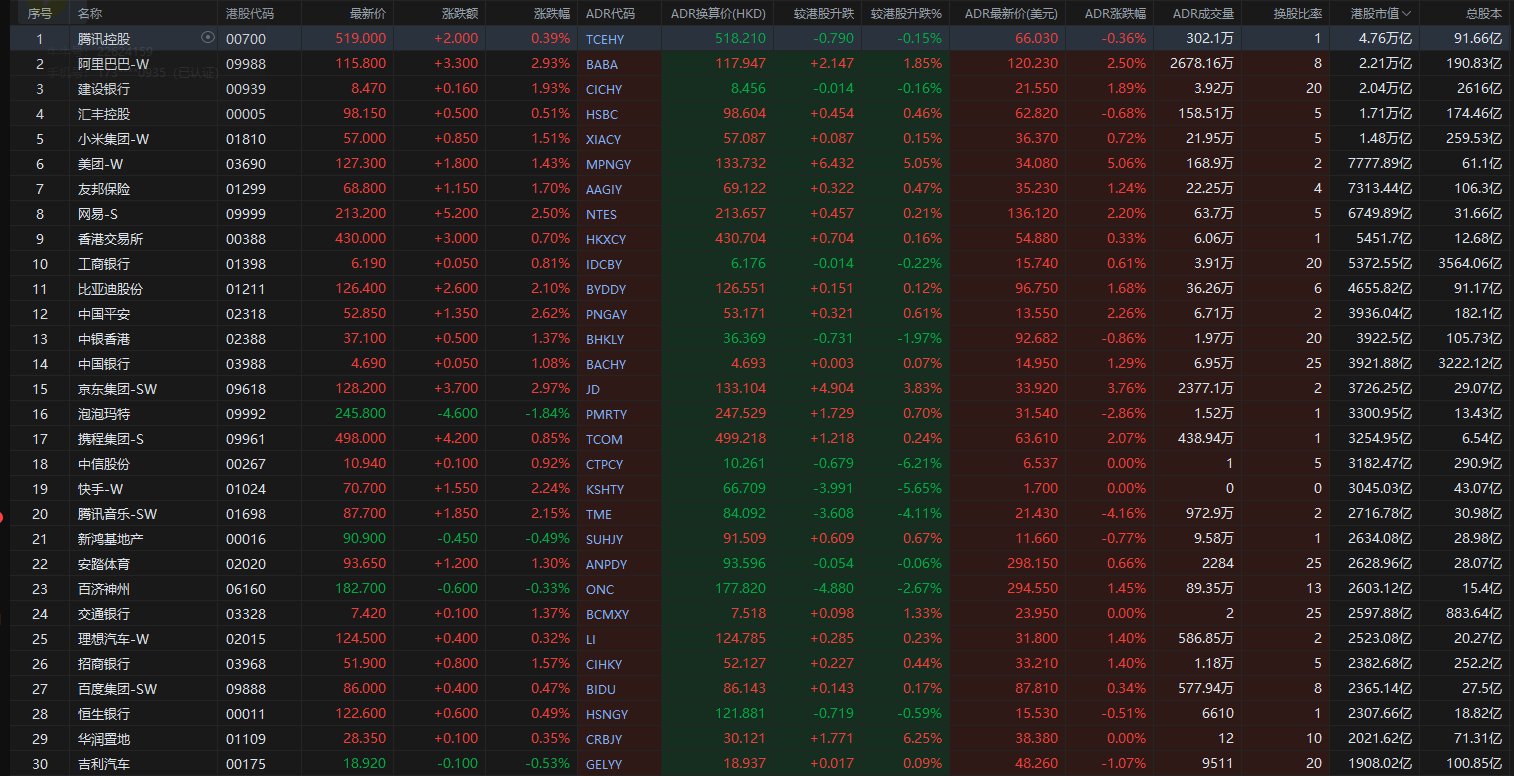
Task: Click the 较港股升跌% column header
Action: tap(907, 13)
